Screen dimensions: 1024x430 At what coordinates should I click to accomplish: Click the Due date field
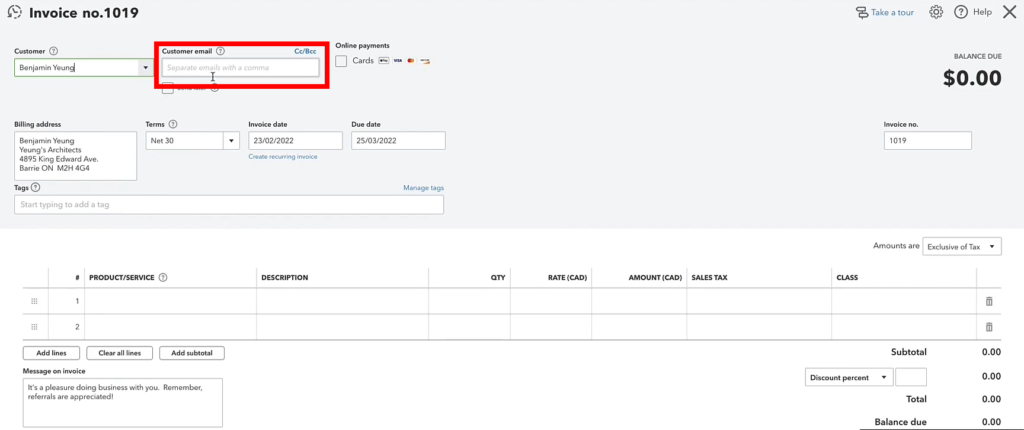pos(398,141)
